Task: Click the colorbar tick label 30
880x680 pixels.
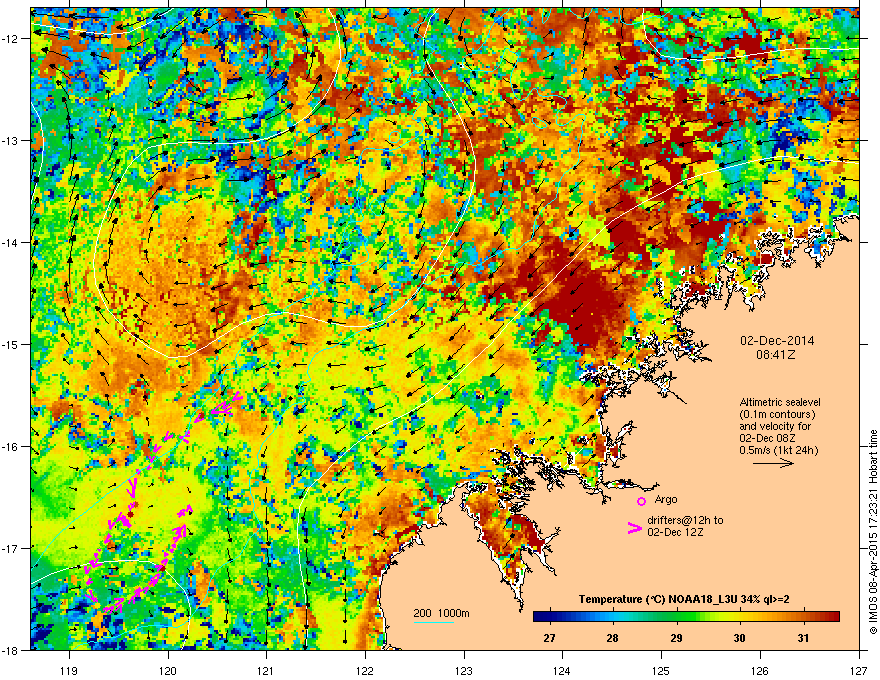Action: click(x=740, y=638)
